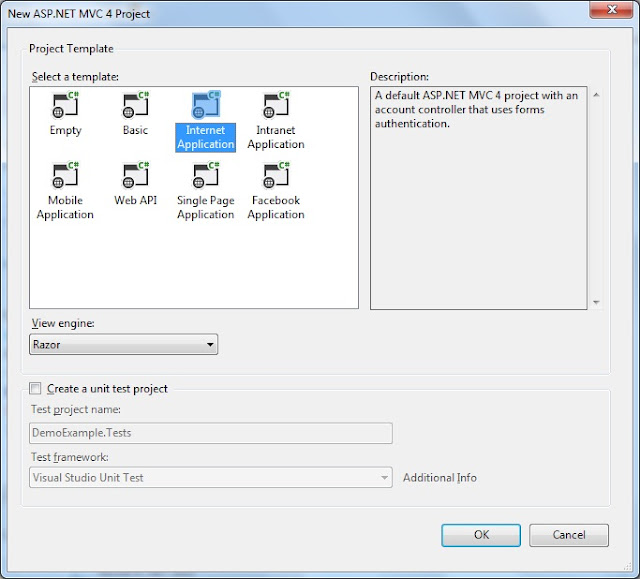Viewport: 640px width, 579px height.
Task: Click the description scrollbar down arrow
Action: [596, 302]
